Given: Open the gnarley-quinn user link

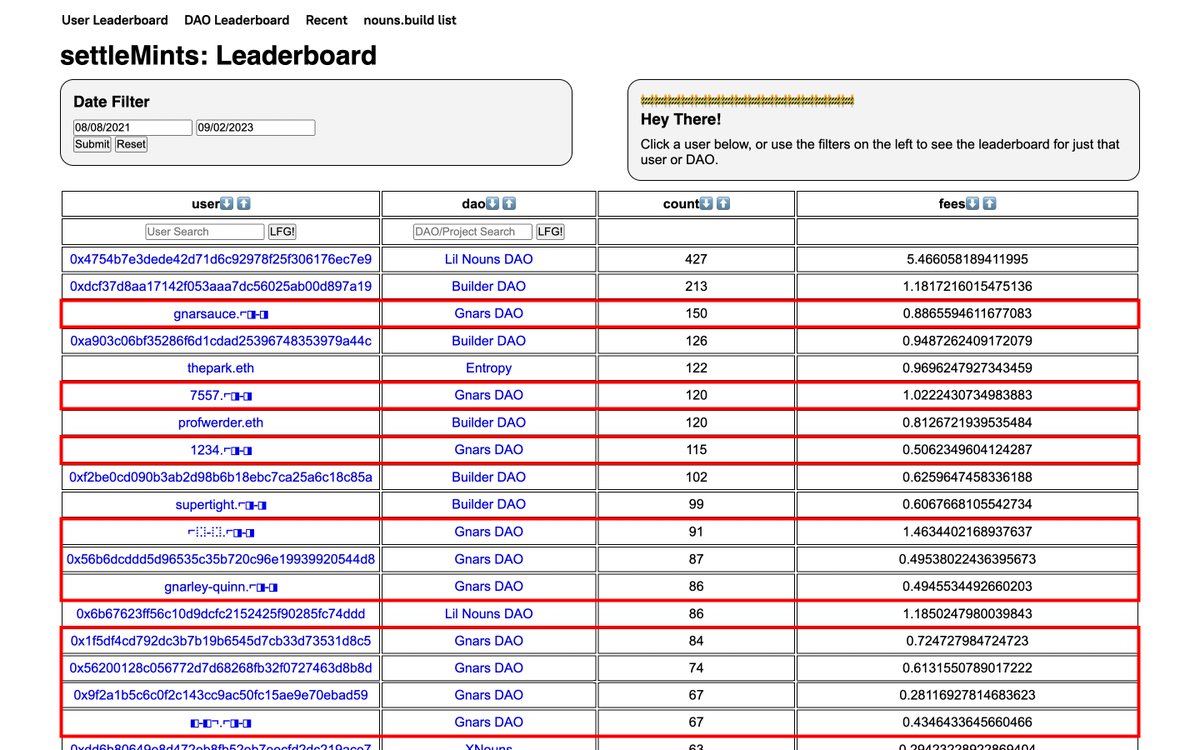Looking at the screenshot, I should (221, 586).
